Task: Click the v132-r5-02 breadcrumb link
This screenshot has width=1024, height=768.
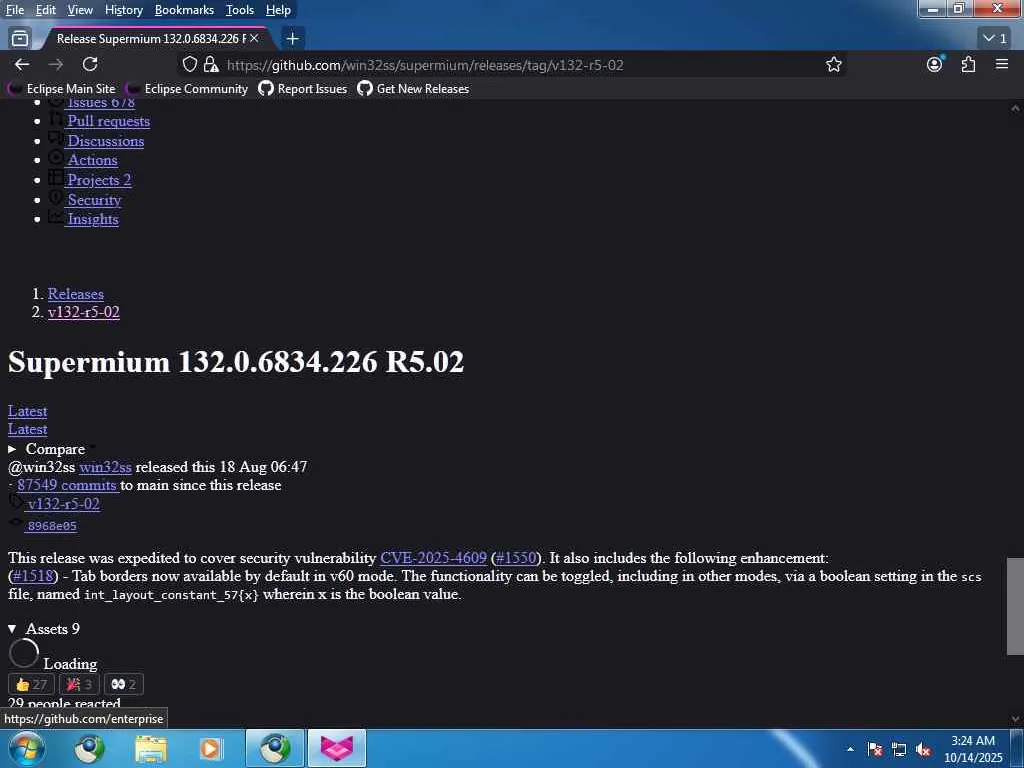Action: click(x=84, y=312)
